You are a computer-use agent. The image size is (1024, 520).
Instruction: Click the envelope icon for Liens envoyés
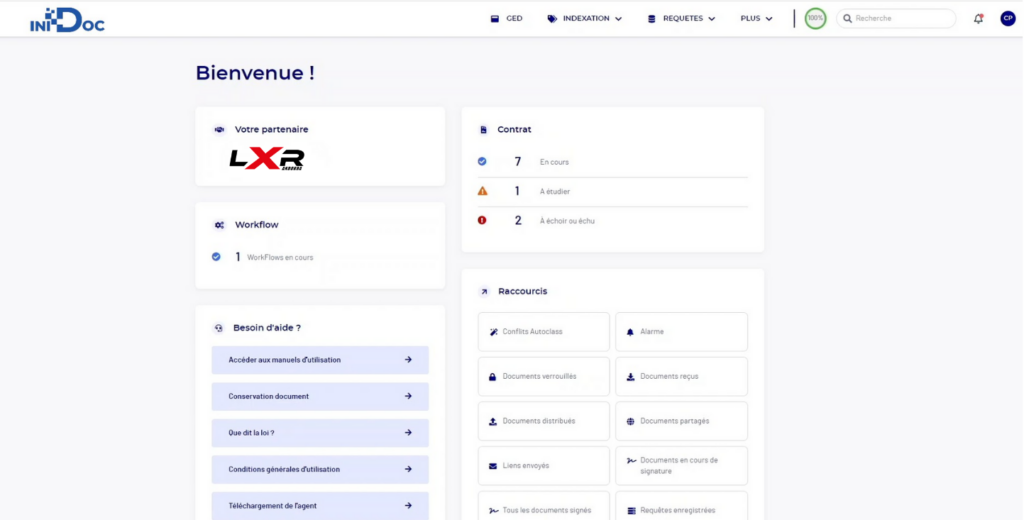(x=493, y=466)
